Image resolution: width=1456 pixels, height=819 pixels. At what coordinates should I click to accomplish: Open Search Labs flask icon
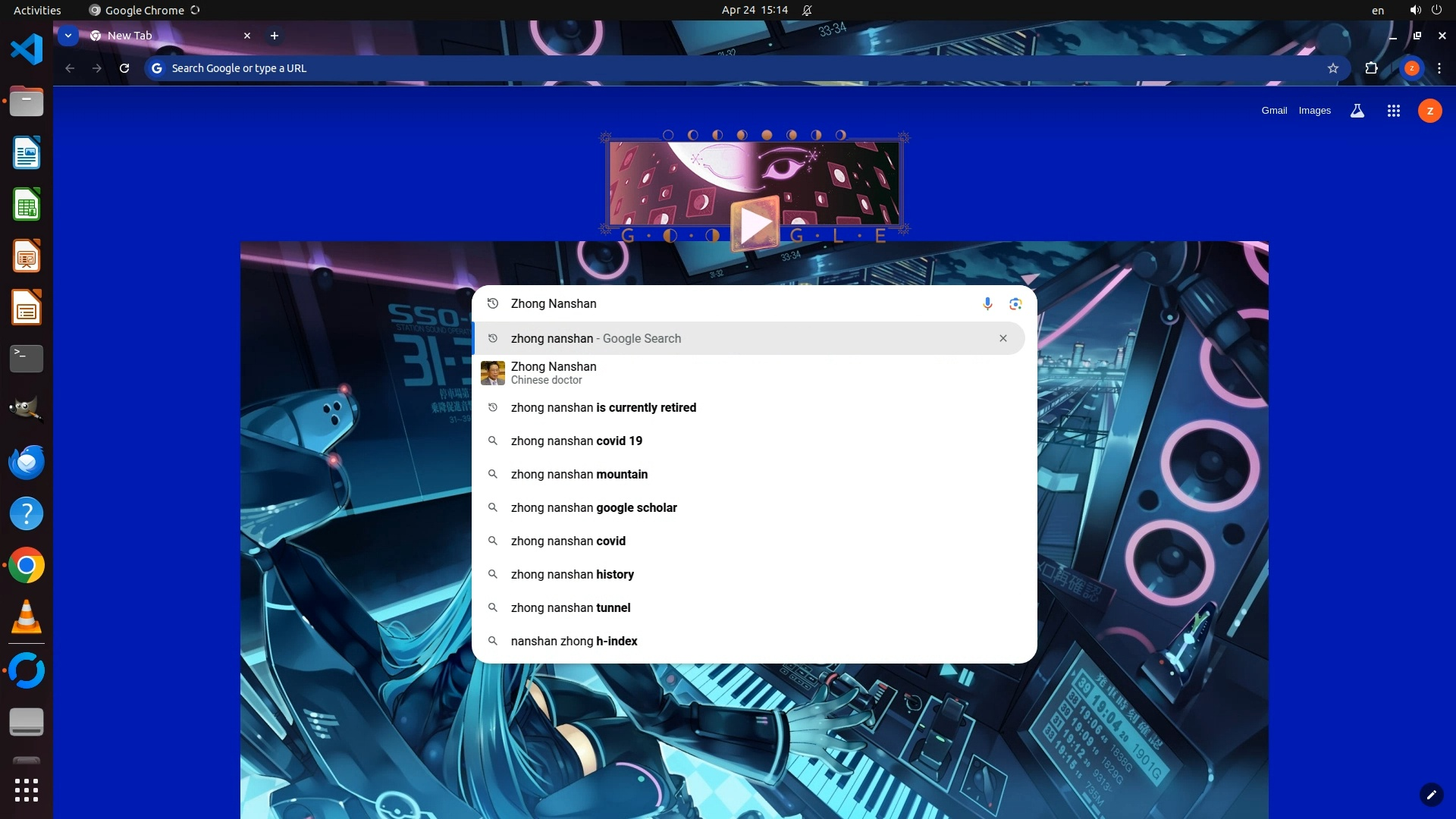[x=1357, y=111]
